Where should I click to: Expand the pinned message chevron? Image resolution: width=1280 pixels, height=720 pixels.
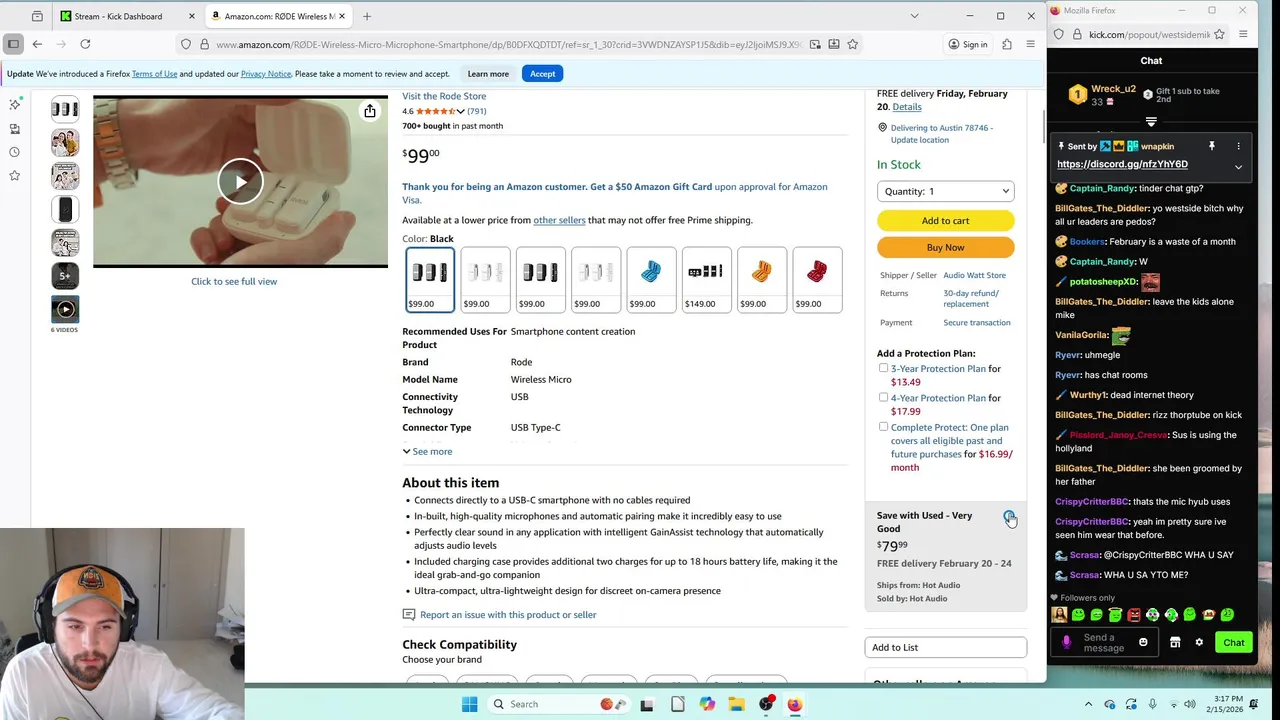click(1238, 167)
